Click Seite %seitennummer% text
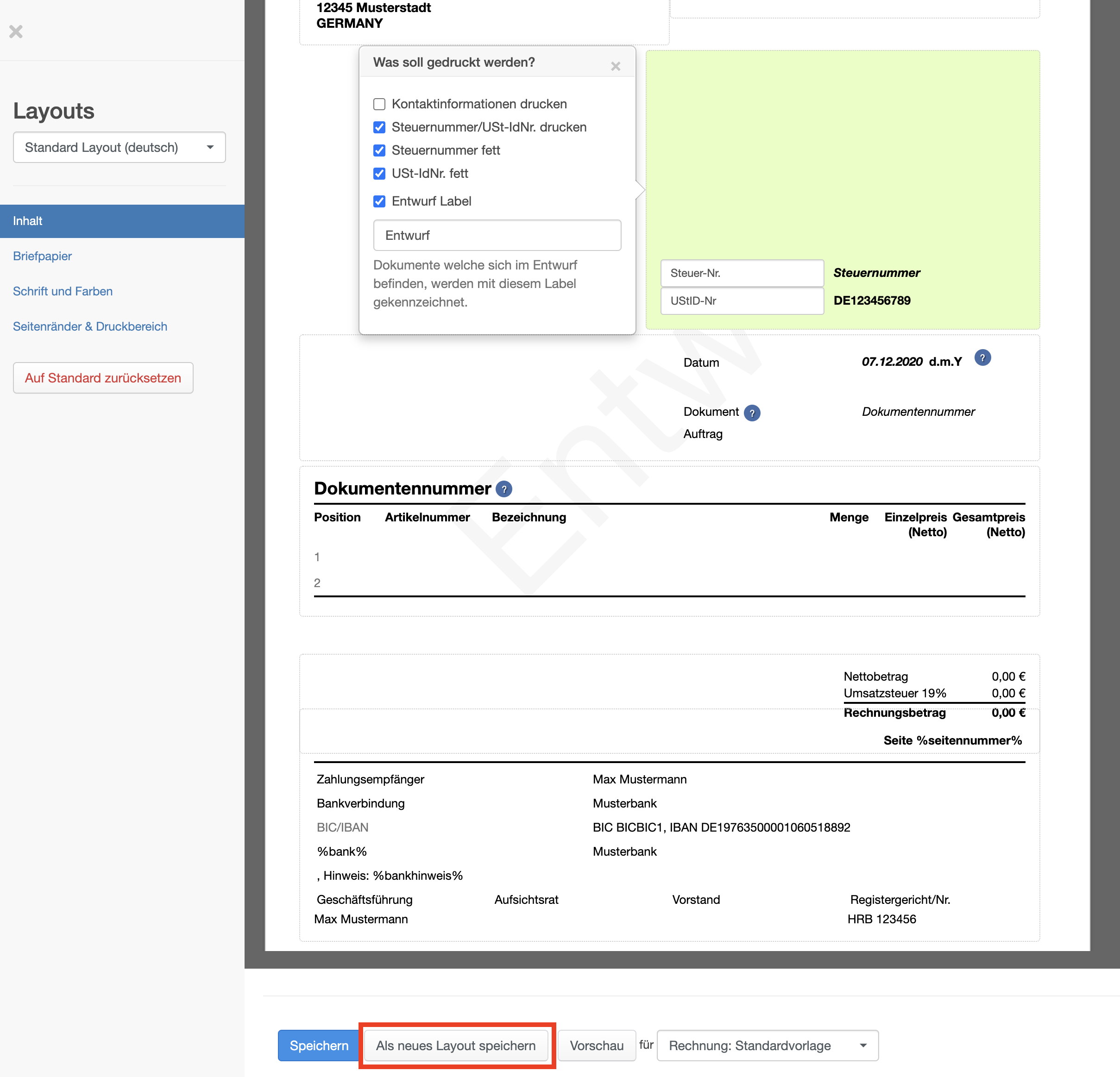1120x1077 pixels. 953,740
